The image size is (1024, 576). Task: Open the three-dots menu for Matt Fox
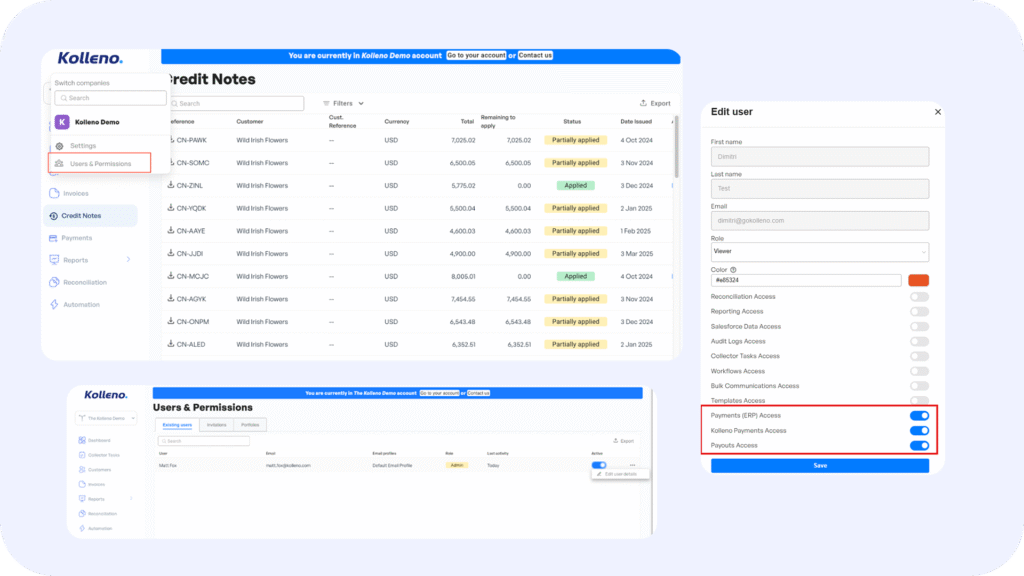(x=631, y=465)
